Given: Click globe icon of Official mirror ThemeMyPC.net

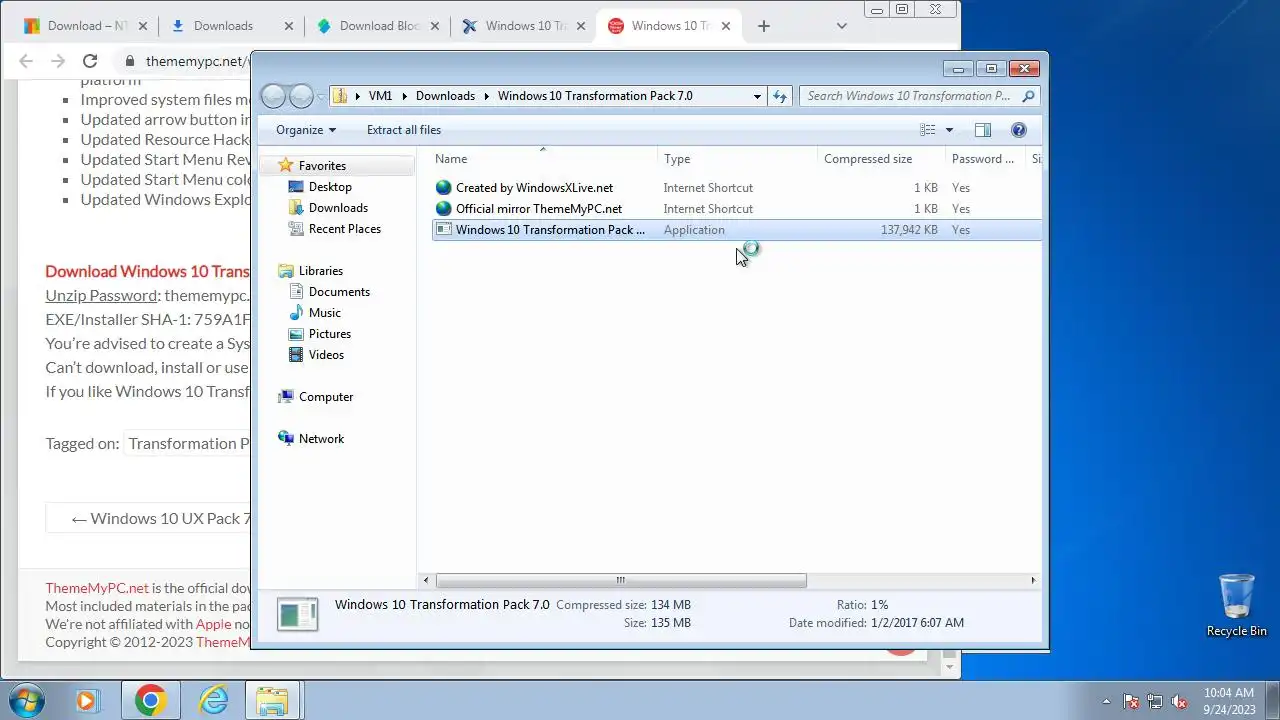Looking at the screenshot, I should tap(444, 209).
